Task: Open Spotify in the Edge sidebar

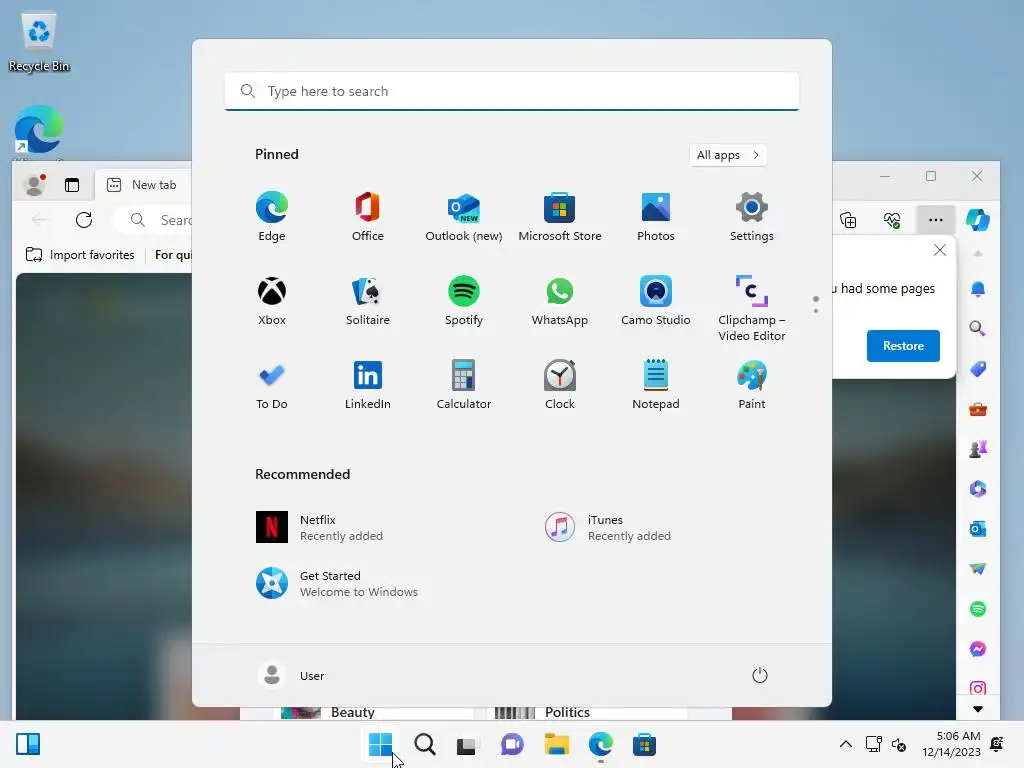Action: pos(978,609)
